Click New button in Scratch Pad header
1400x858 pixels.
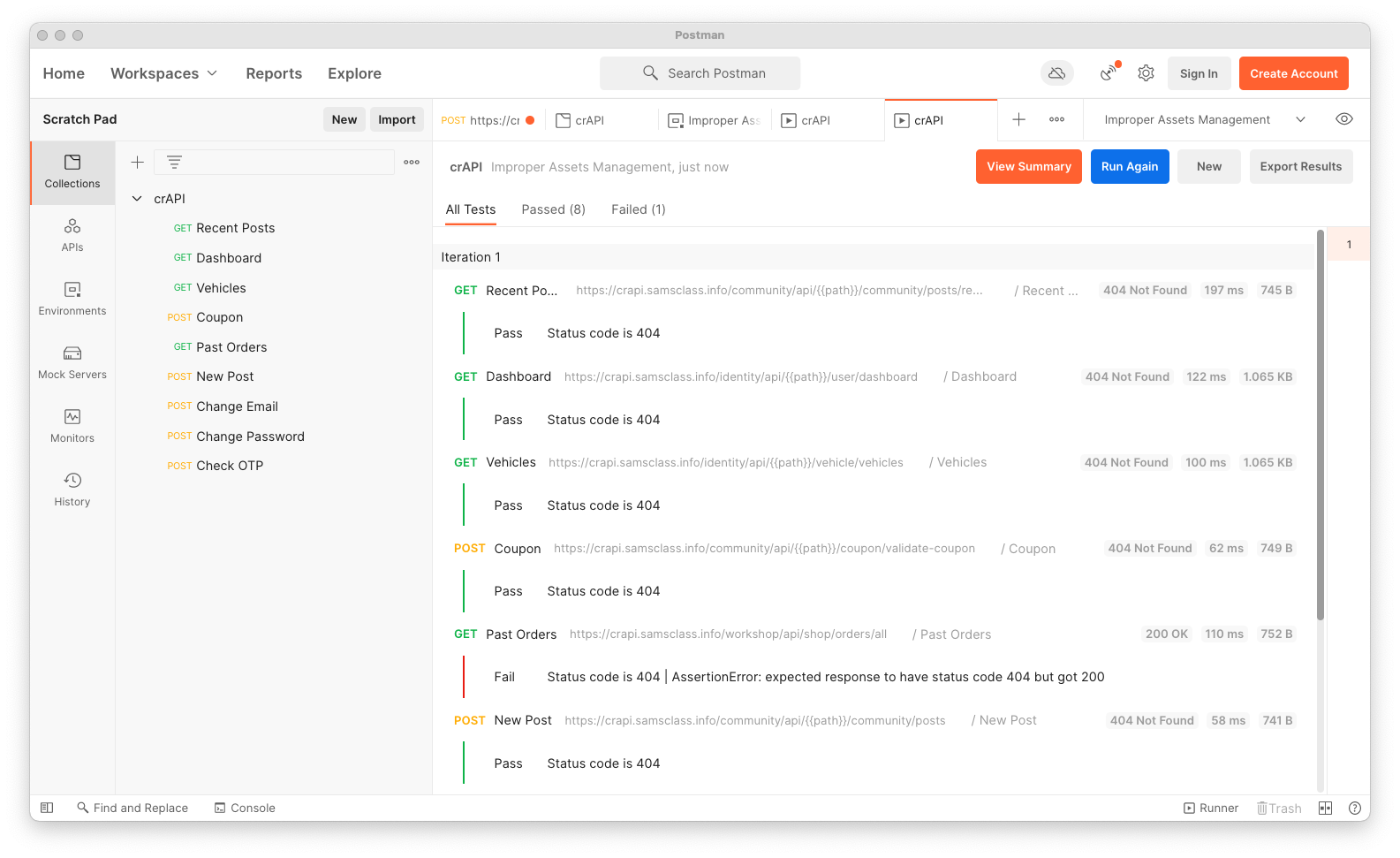[x=344, y=119]
